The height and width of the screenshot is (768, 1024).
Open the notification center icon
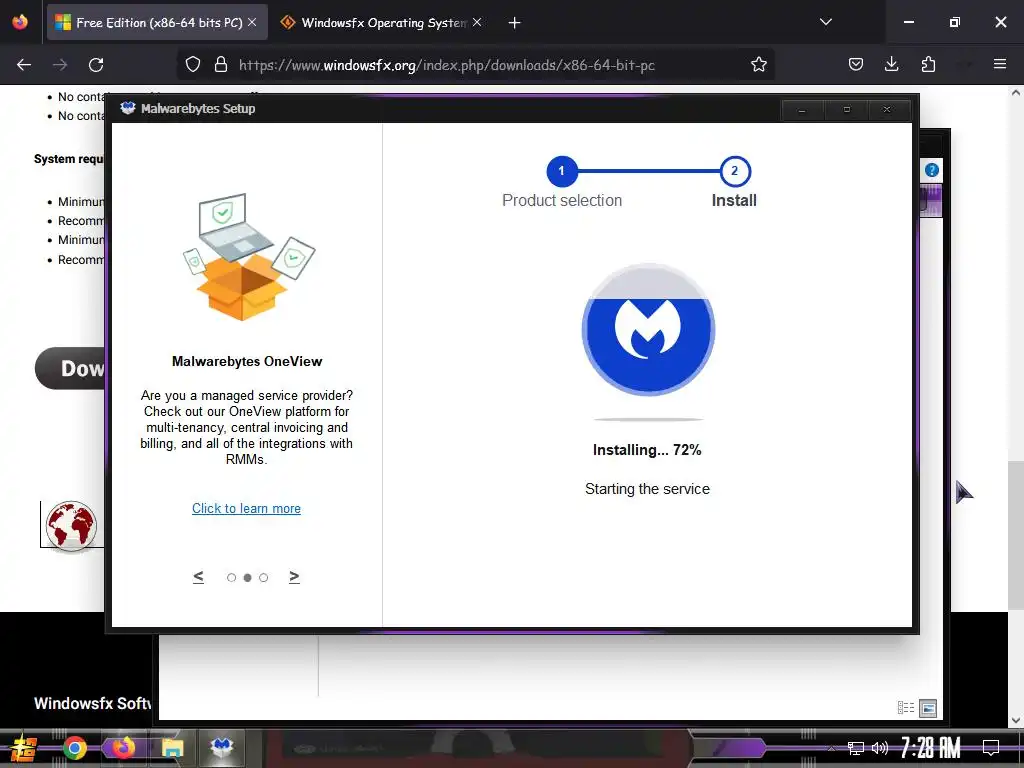coord(991,748)
